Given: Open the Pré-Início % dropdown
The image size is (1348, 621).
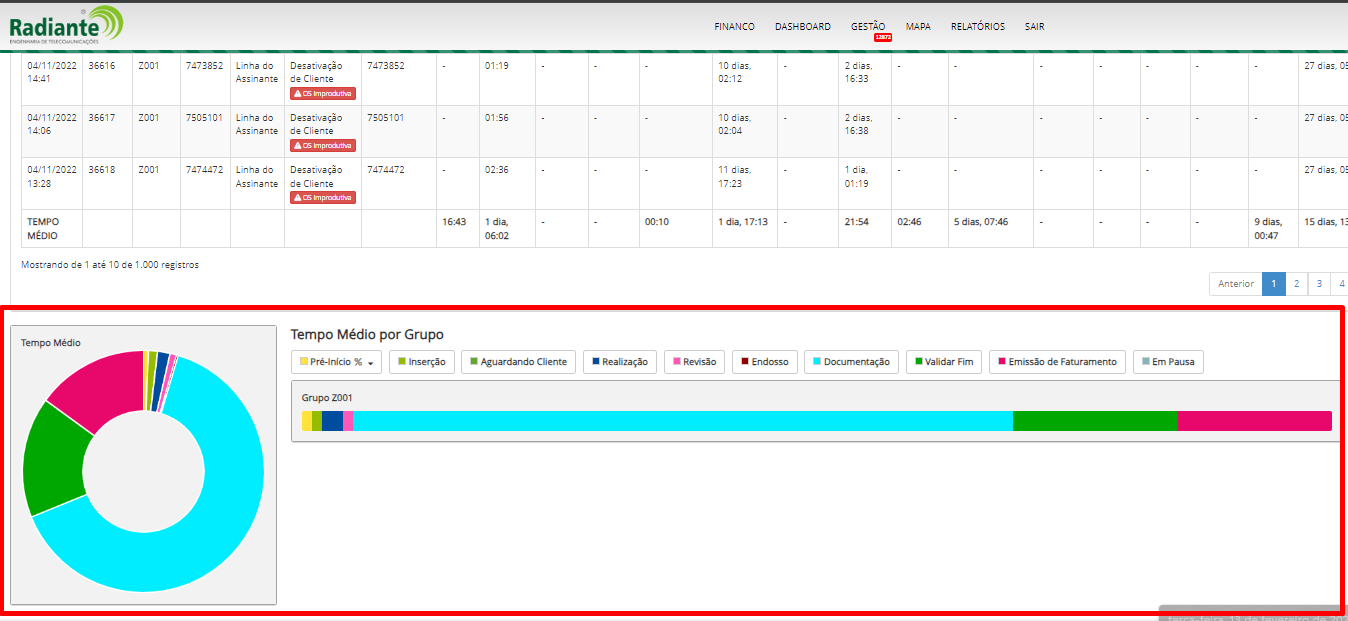Looking at the screenshot, I should point(336,362).
